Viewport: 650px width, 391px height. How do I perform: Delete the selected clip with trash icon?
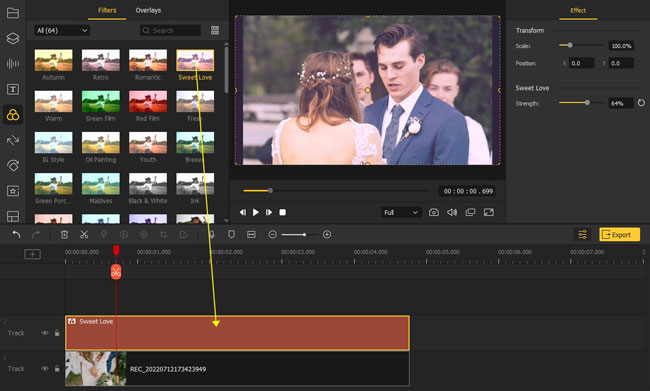pos(64,235)
